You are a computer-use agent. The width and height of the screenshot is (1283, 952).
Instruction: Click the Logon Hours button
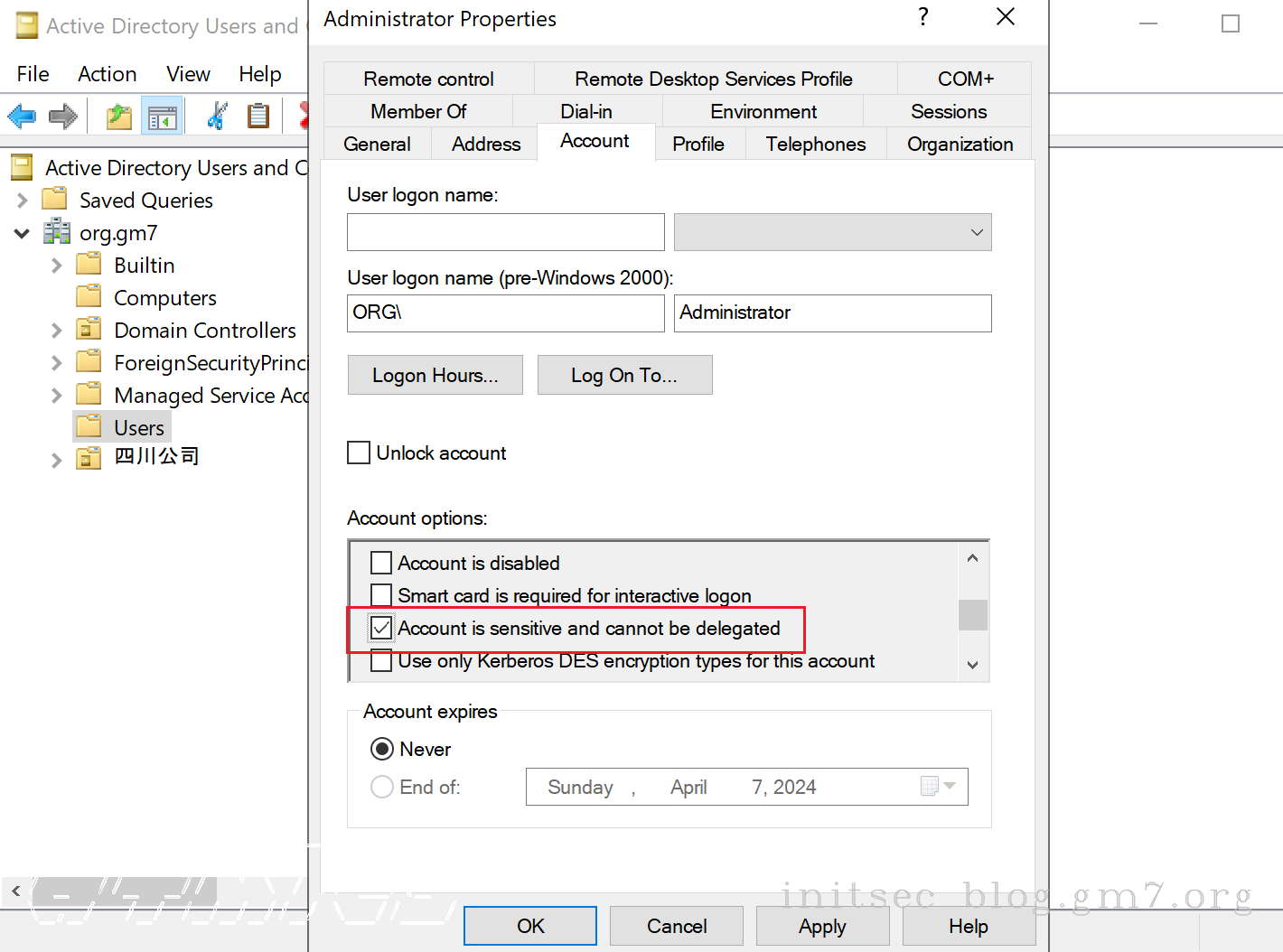pyautogui.click(x=435, y=375)
